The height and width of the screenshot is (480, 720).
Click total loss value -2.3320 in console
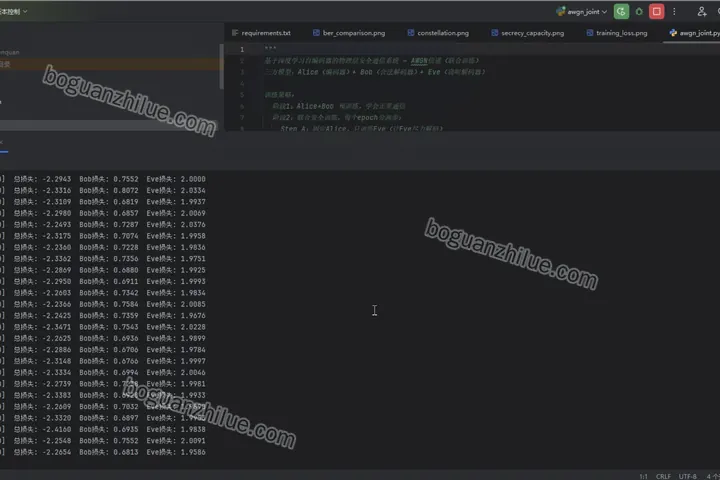tap(56, 418)
